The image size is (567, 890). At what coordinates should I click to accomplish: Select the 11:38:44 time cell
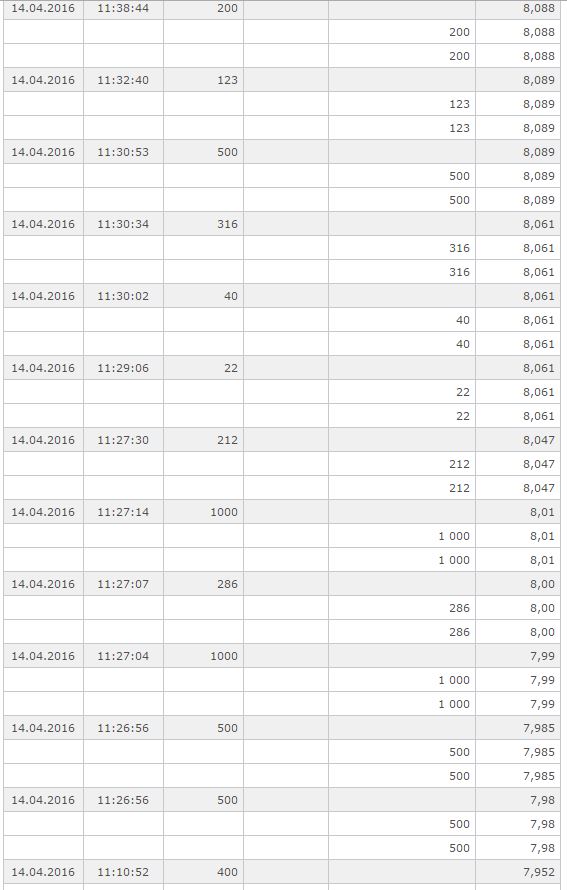pyautogui.click(x=123, y=9)
